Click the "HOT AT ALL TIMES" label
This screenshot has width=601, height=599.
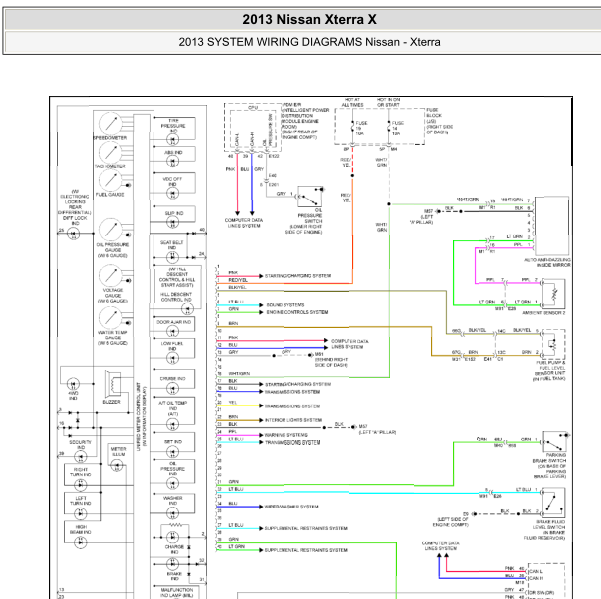[352, 102]
